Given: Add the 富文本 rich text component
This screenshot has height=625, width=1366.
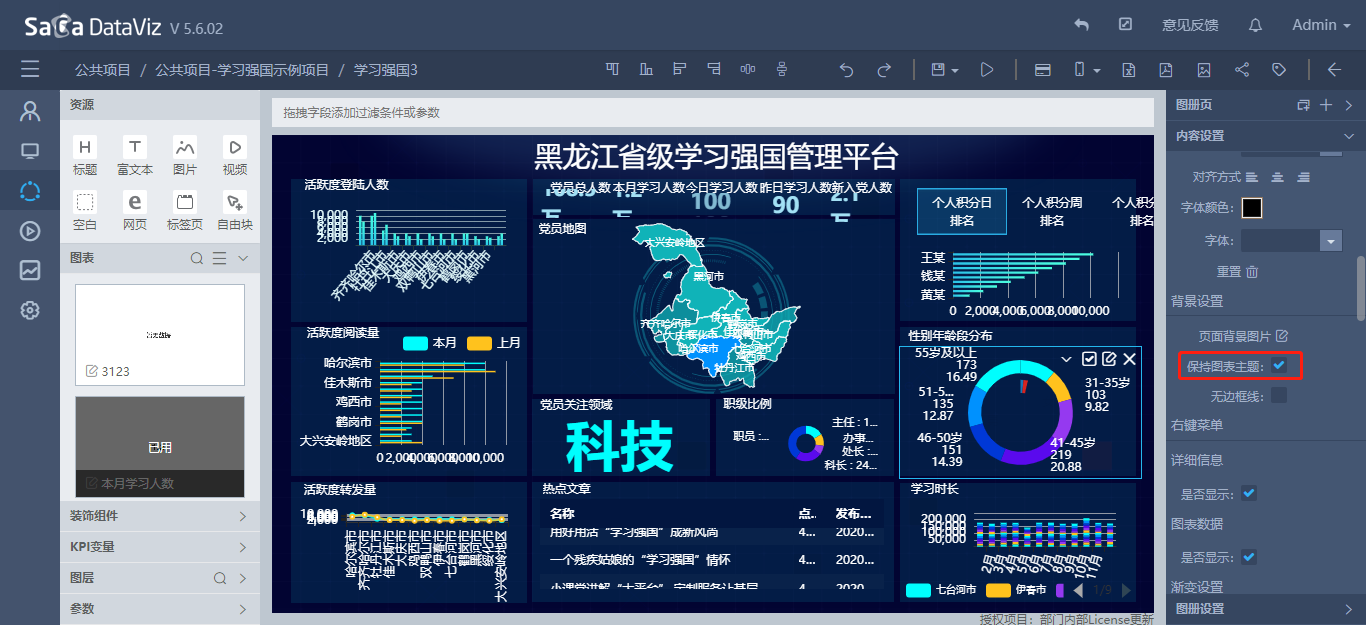Looking at the screenshot, I should [135, 155].
